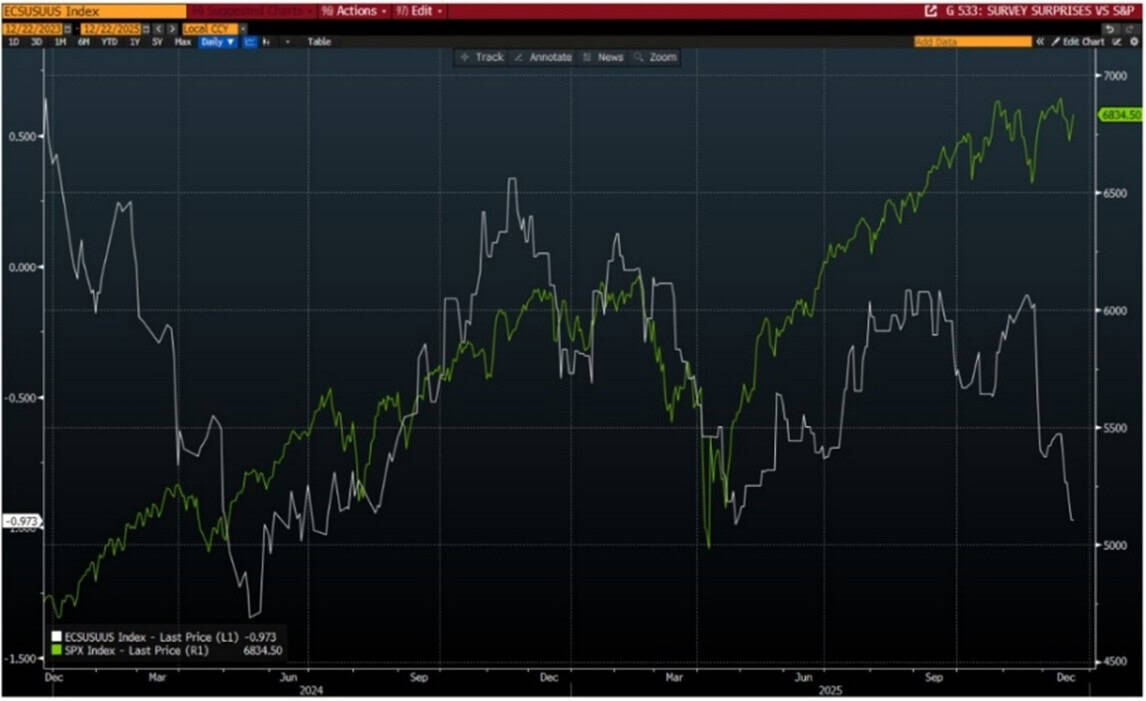Click the chart settings gear icon

click(1134, 42)
